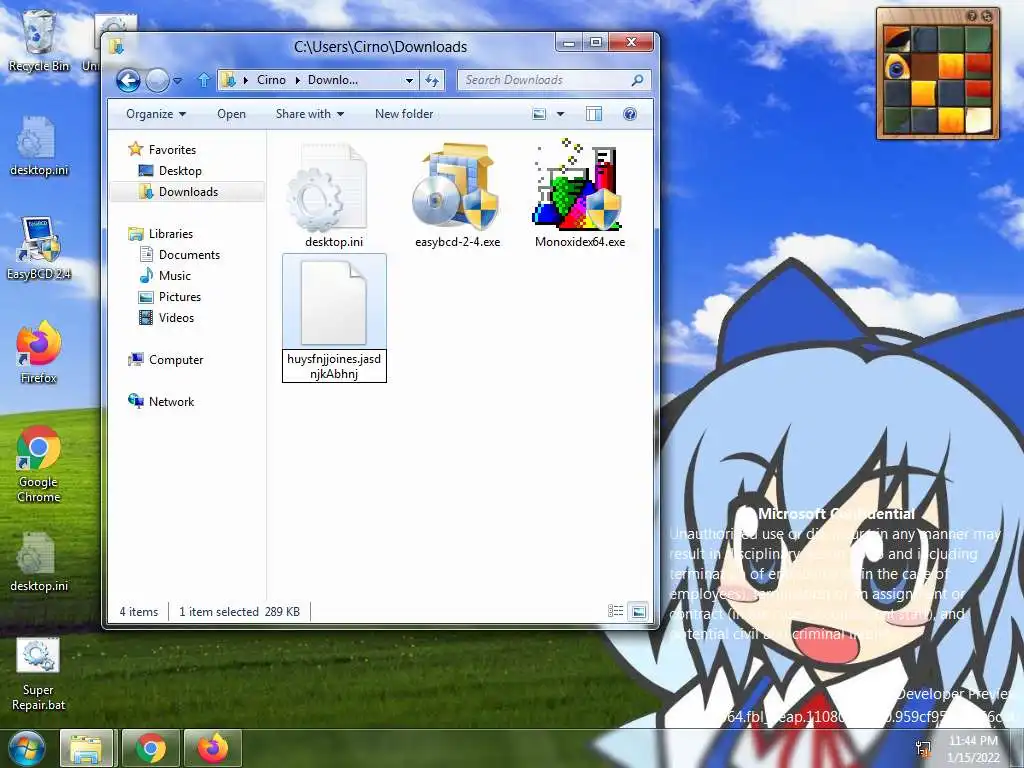
Task: Click the Forward navigation arrow in Explorer
Action: tap(157, 80)
